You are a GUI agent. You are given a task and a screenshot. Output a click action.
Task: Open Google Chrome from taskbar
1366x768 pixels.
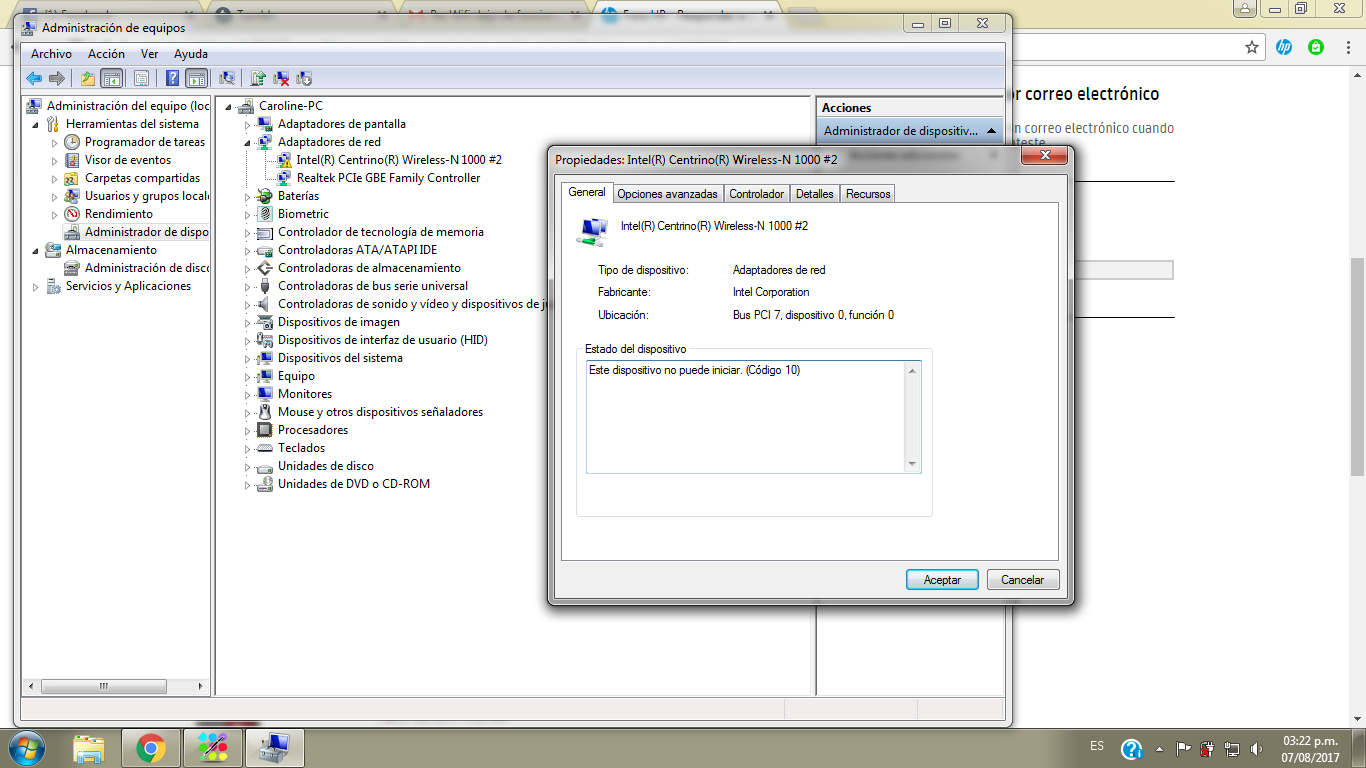151,748
